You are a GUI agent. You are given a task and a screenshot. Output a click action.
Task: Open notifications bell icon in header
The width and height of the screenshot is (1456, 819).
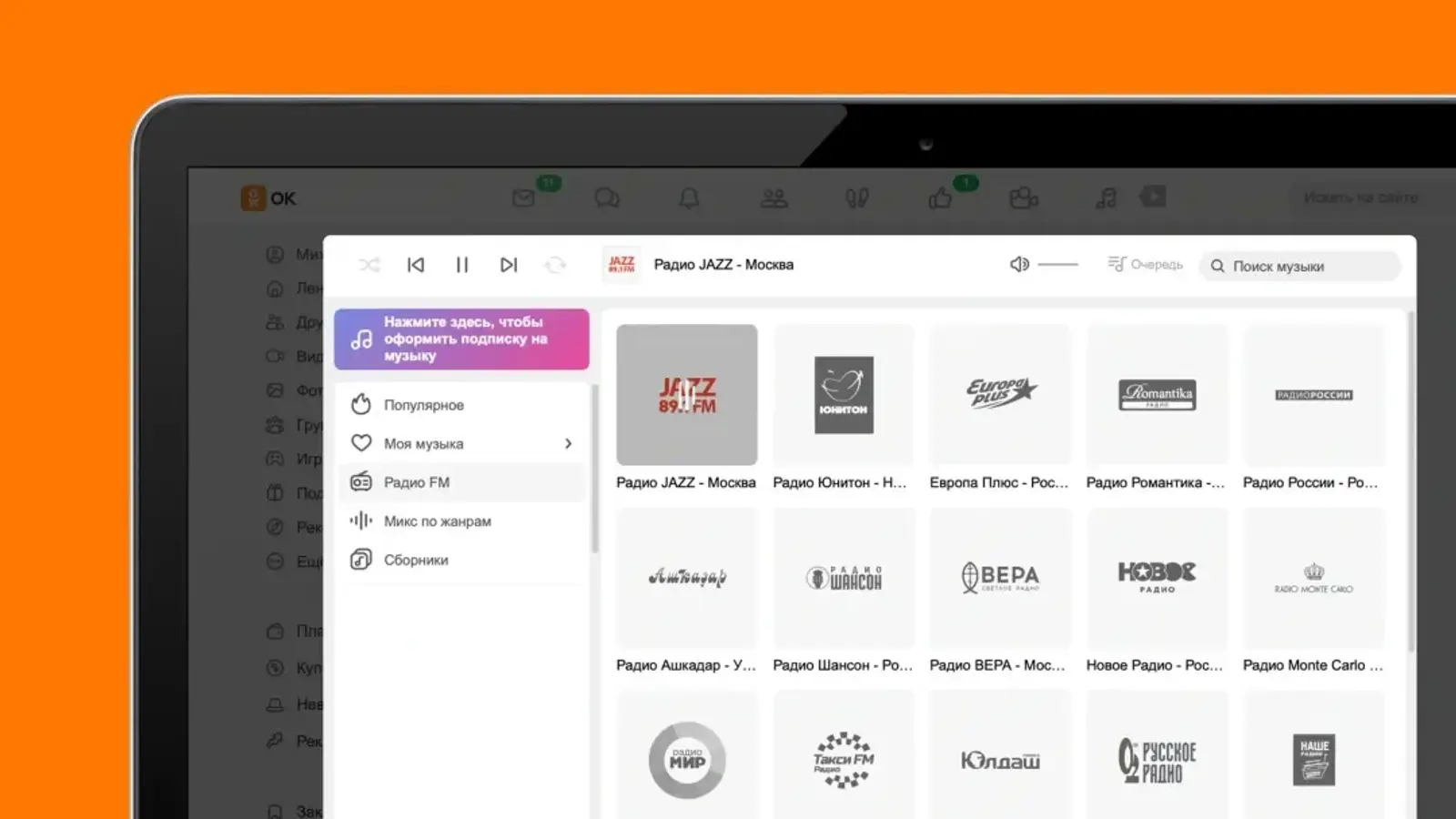click(690, 197)
